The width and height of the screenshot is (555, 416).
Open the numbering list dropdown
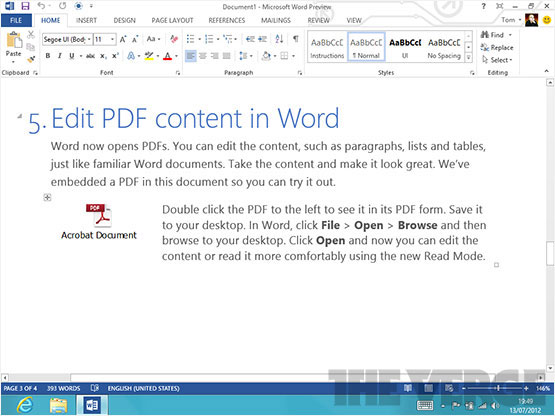point(218,39)
